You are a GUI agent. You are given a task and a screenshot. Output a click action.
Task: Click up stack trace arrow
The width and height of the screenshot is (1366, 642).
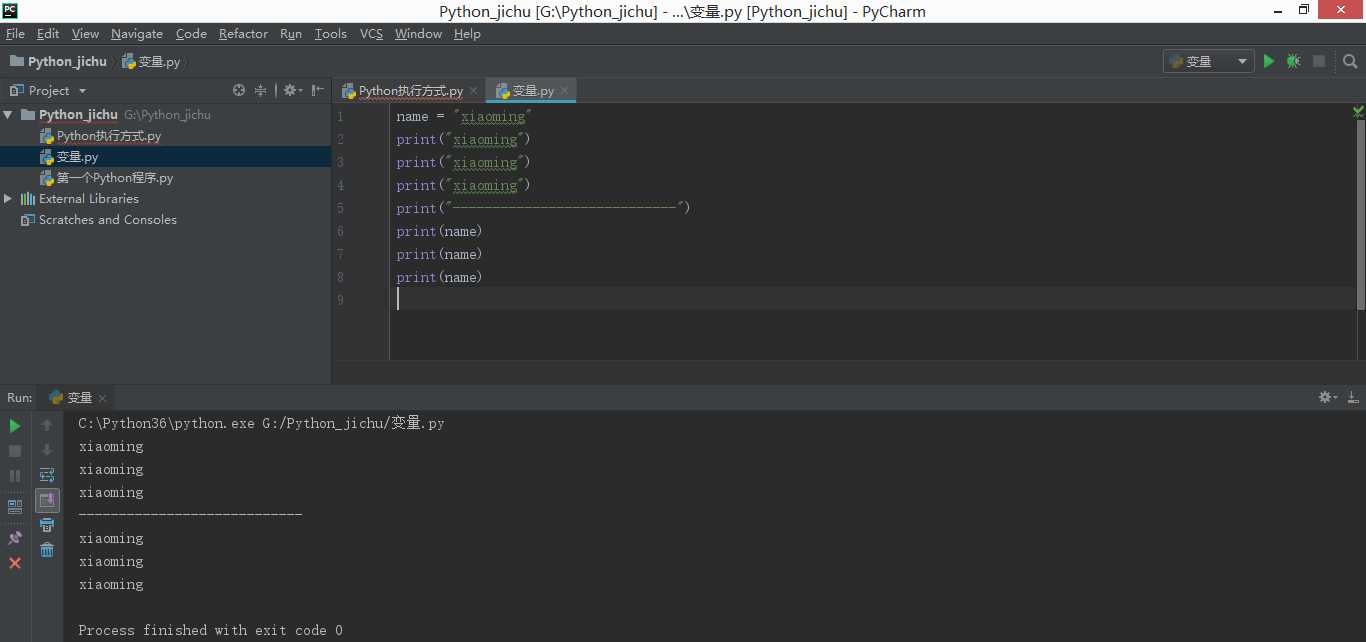[47, 425]
